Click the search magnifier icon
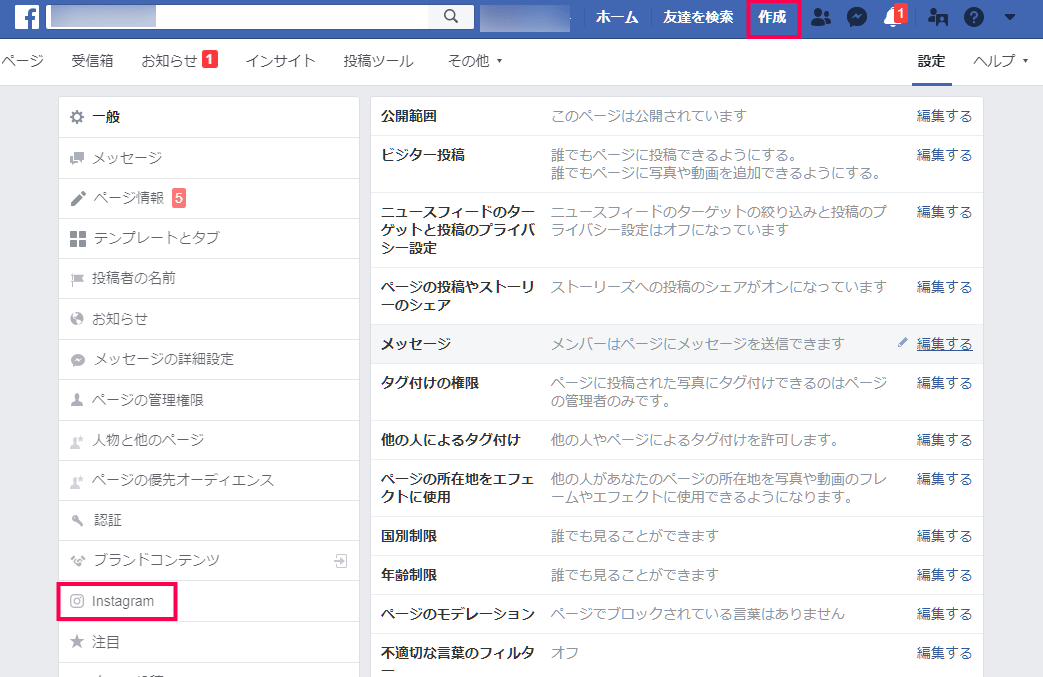 [x=450, y=17]
